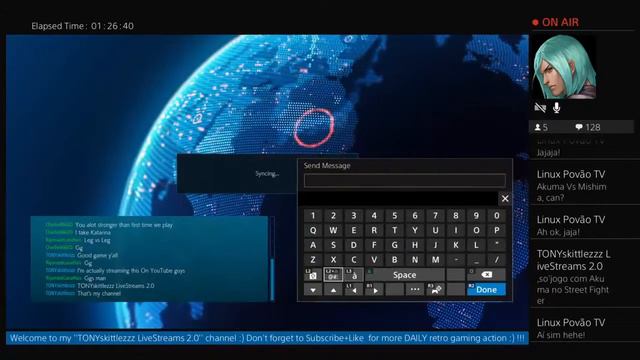
Task: Click the ON AIR indicator
Action: coord(556,22)
